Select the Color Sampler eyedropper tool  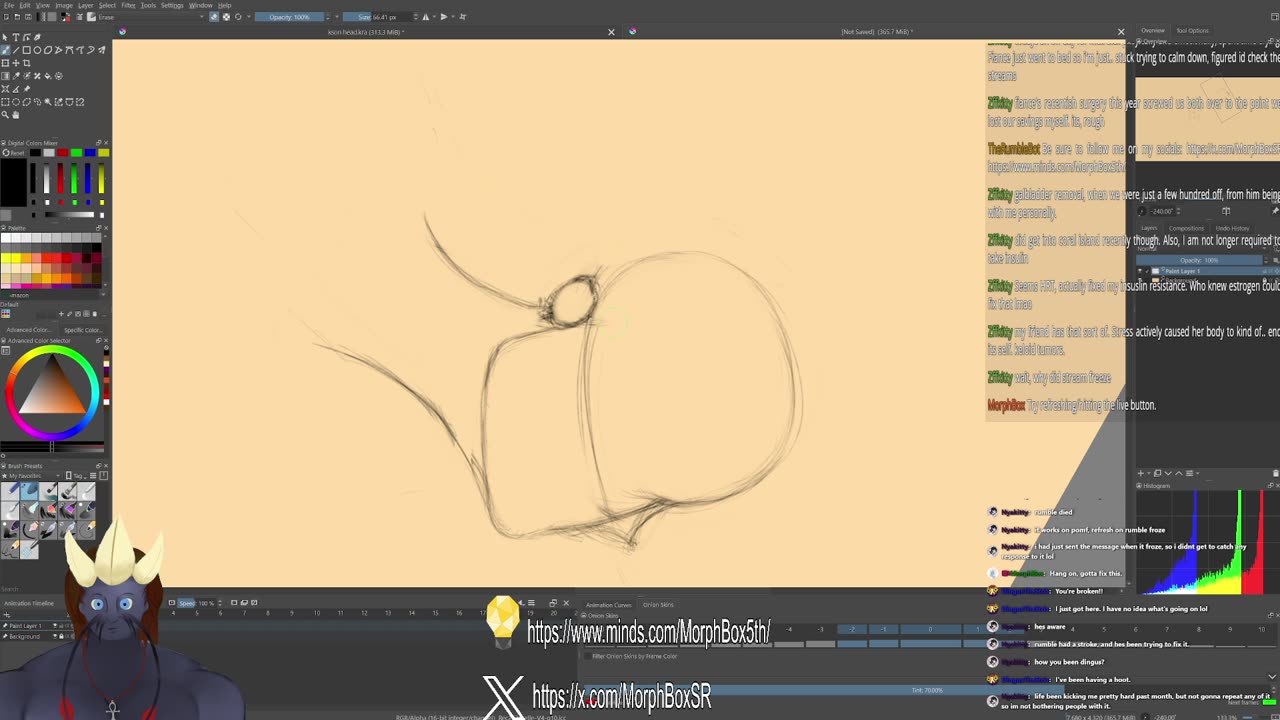coord(16,76)
